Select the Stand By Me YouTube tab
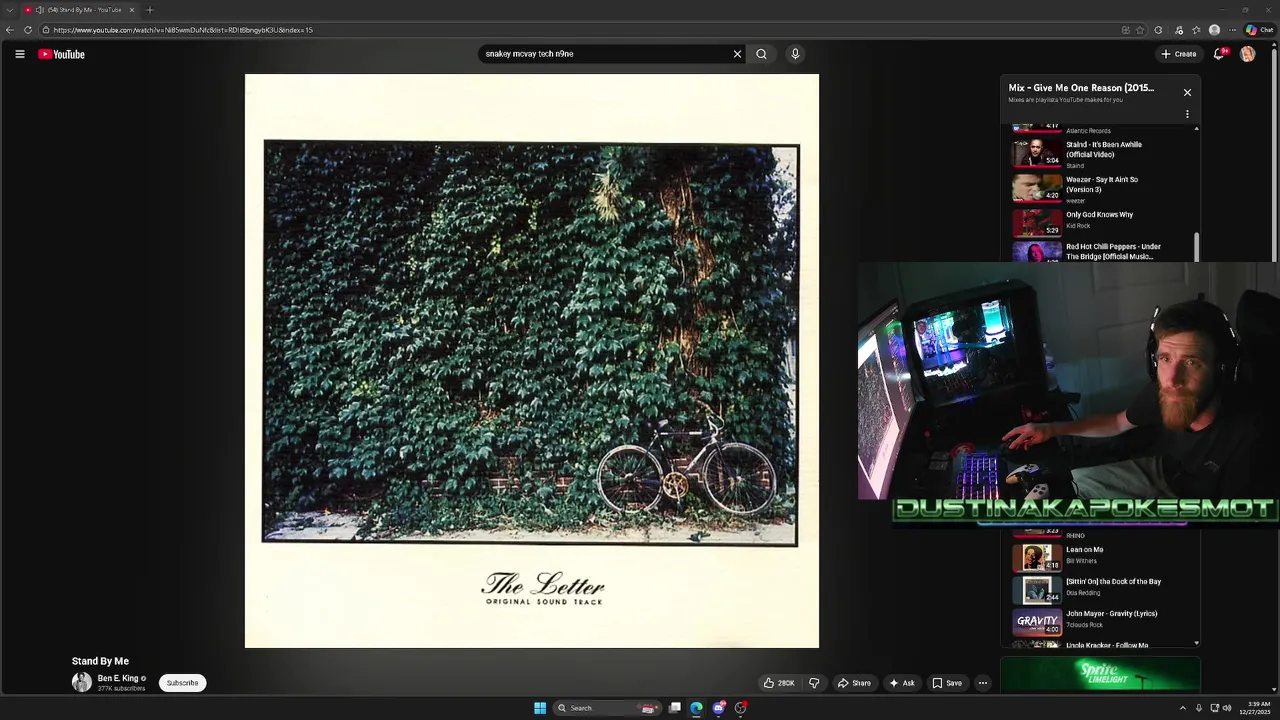This screenshot has width=1280, height=720. tap(80, 10)
